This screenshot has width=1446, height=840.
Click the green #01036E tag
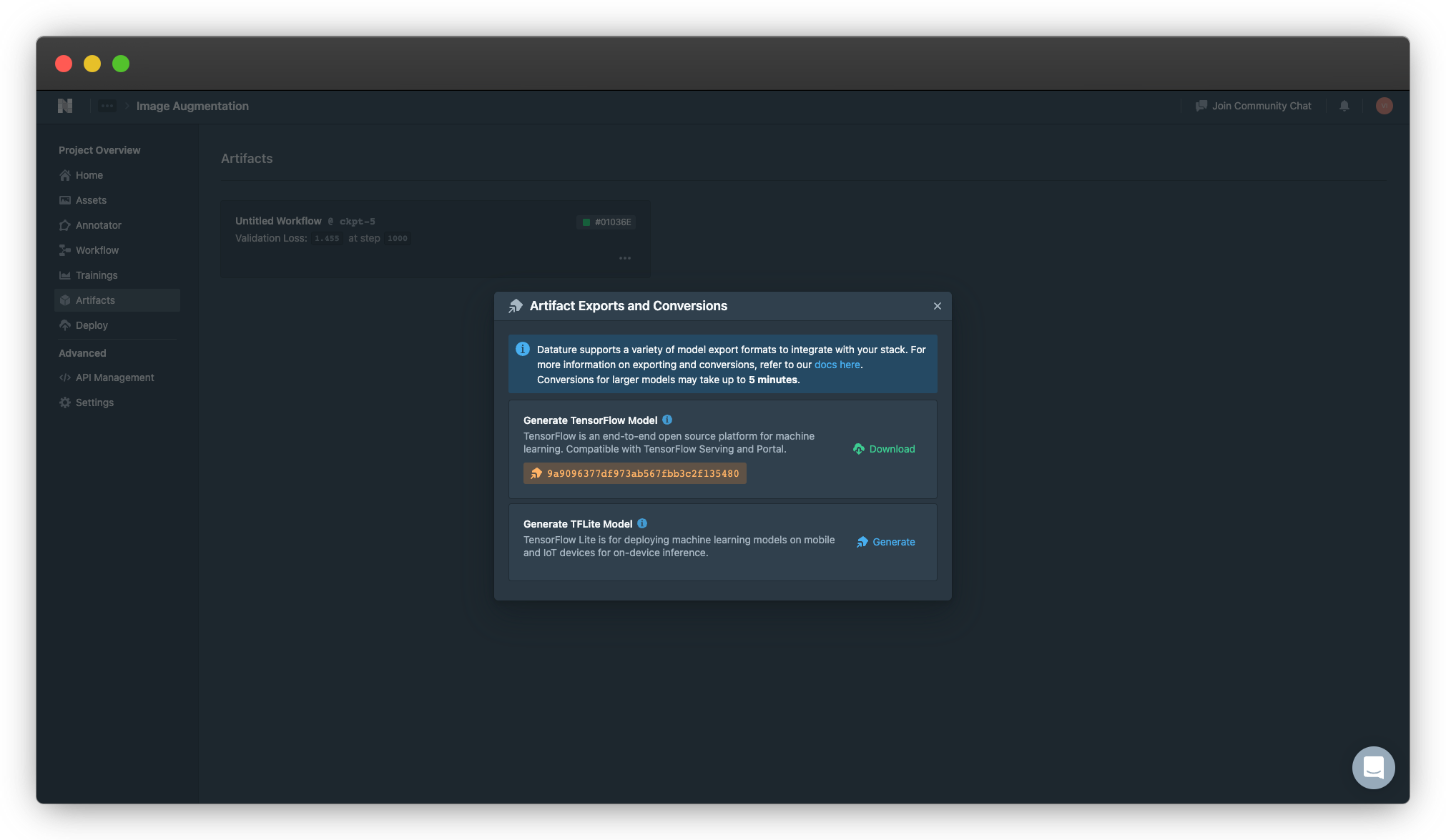[606, 222]
